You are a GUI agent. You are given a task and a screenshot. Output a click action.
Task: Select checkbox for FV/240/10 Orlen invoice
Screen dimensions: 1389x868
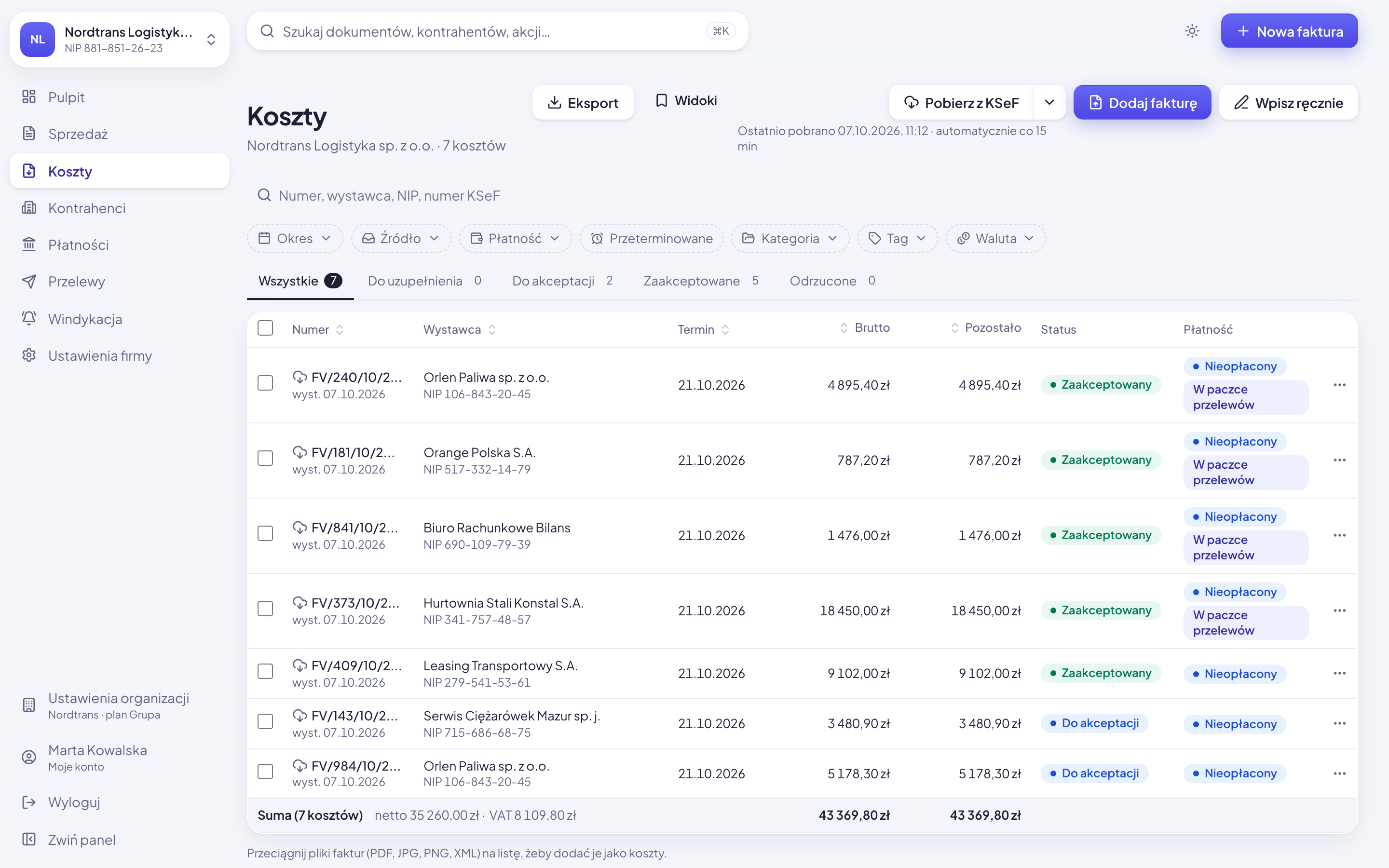click(x=265, y=383)
